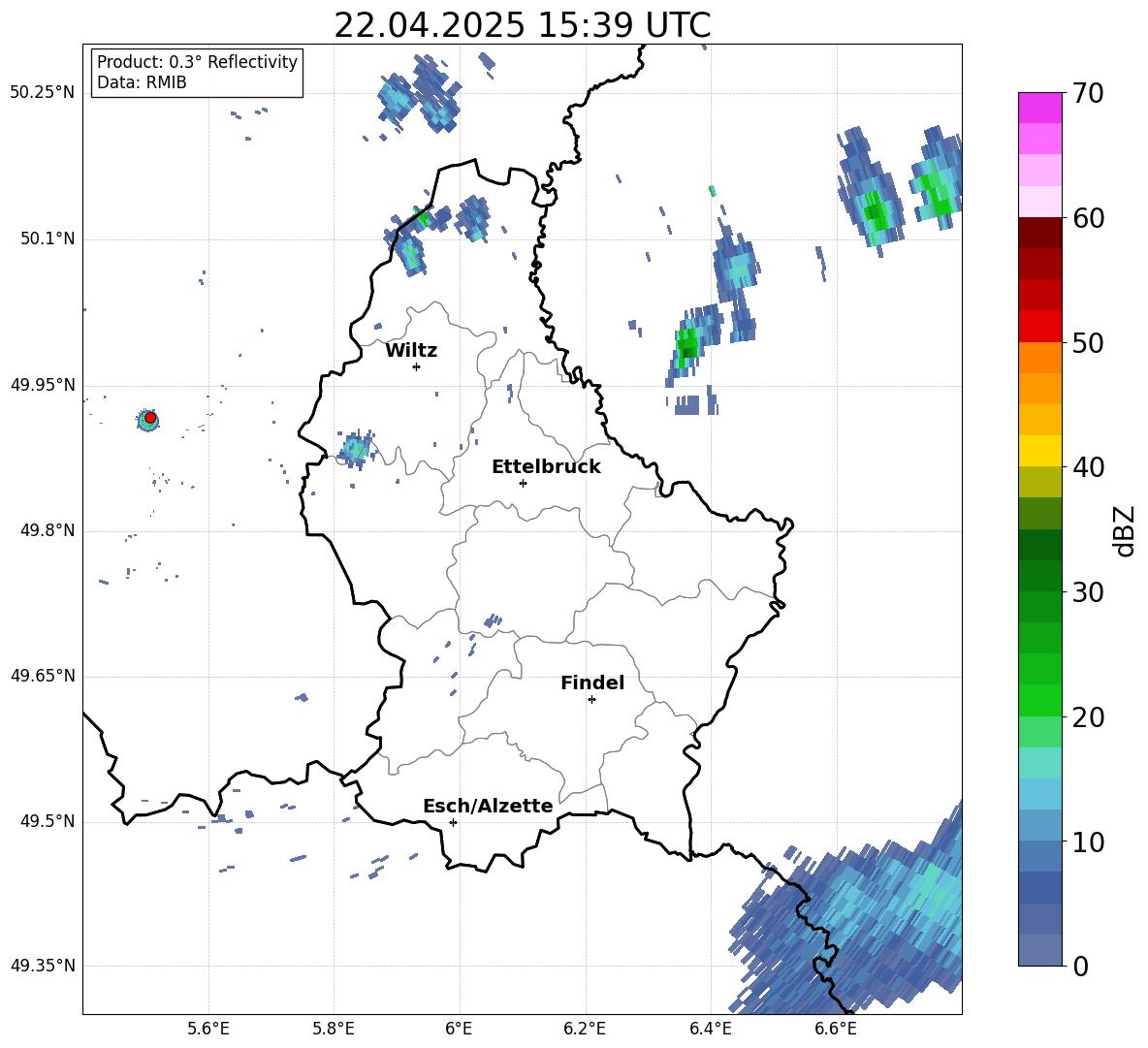The image size is (1148, 1048).
Task: Click the 6°E longitude tick label
Action: click(x=459, y=1029)
